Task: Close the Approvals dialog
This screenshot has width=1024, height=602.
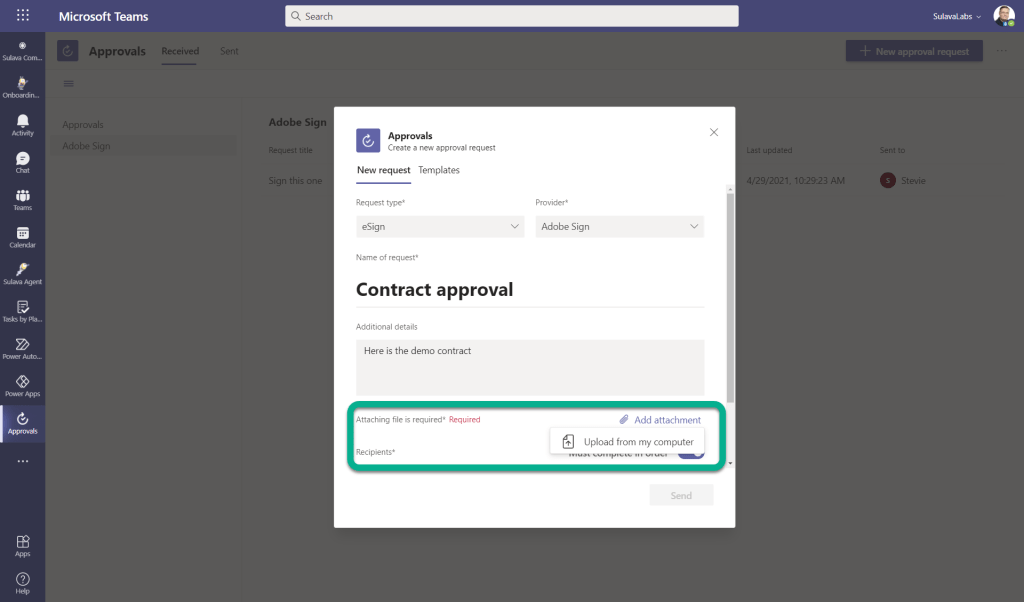Action: click(x=714, y=132)
